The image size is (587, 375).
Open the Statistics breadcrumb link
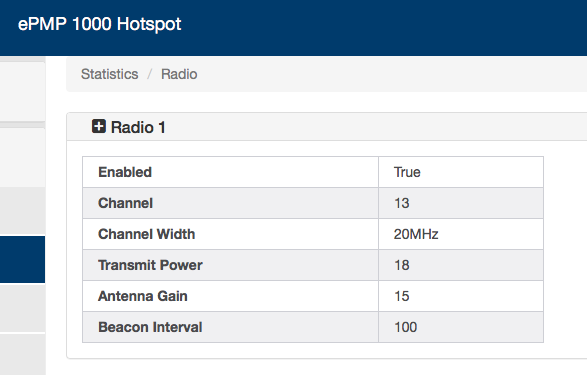coord(109,74)
